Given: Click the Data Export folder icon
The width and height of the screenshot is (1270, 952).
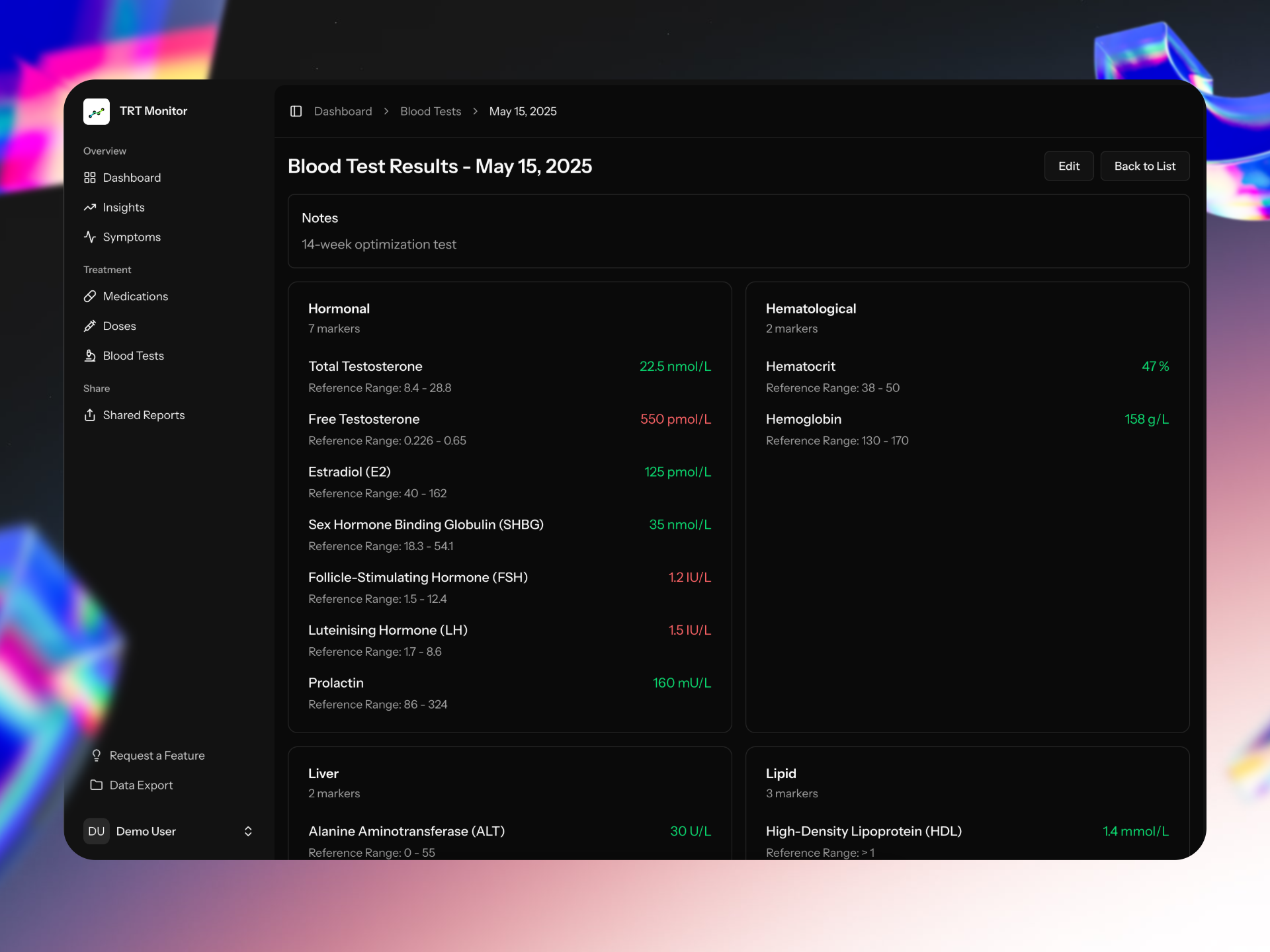Looking at the screenshot, I should click(x=97, y=785).
